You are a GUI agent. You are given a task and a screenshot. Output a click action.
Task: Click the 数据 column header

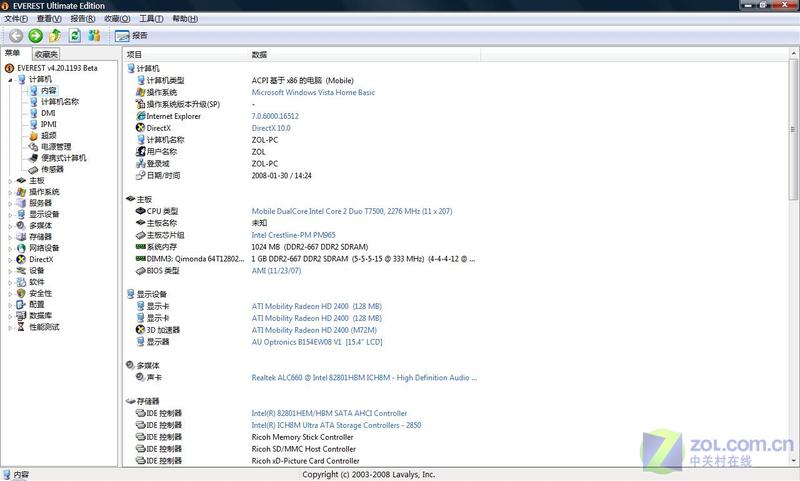364,55
